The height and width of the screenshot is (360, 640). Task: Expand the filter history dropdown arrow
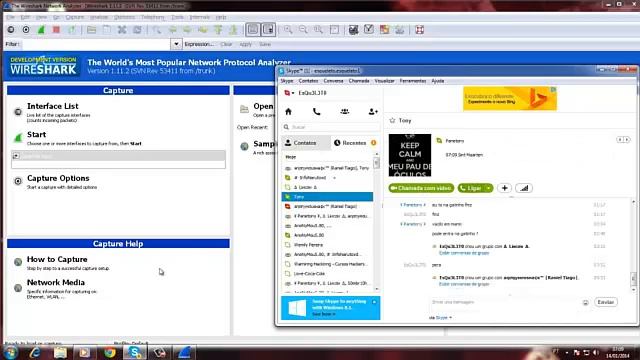[x=176, y=44]
